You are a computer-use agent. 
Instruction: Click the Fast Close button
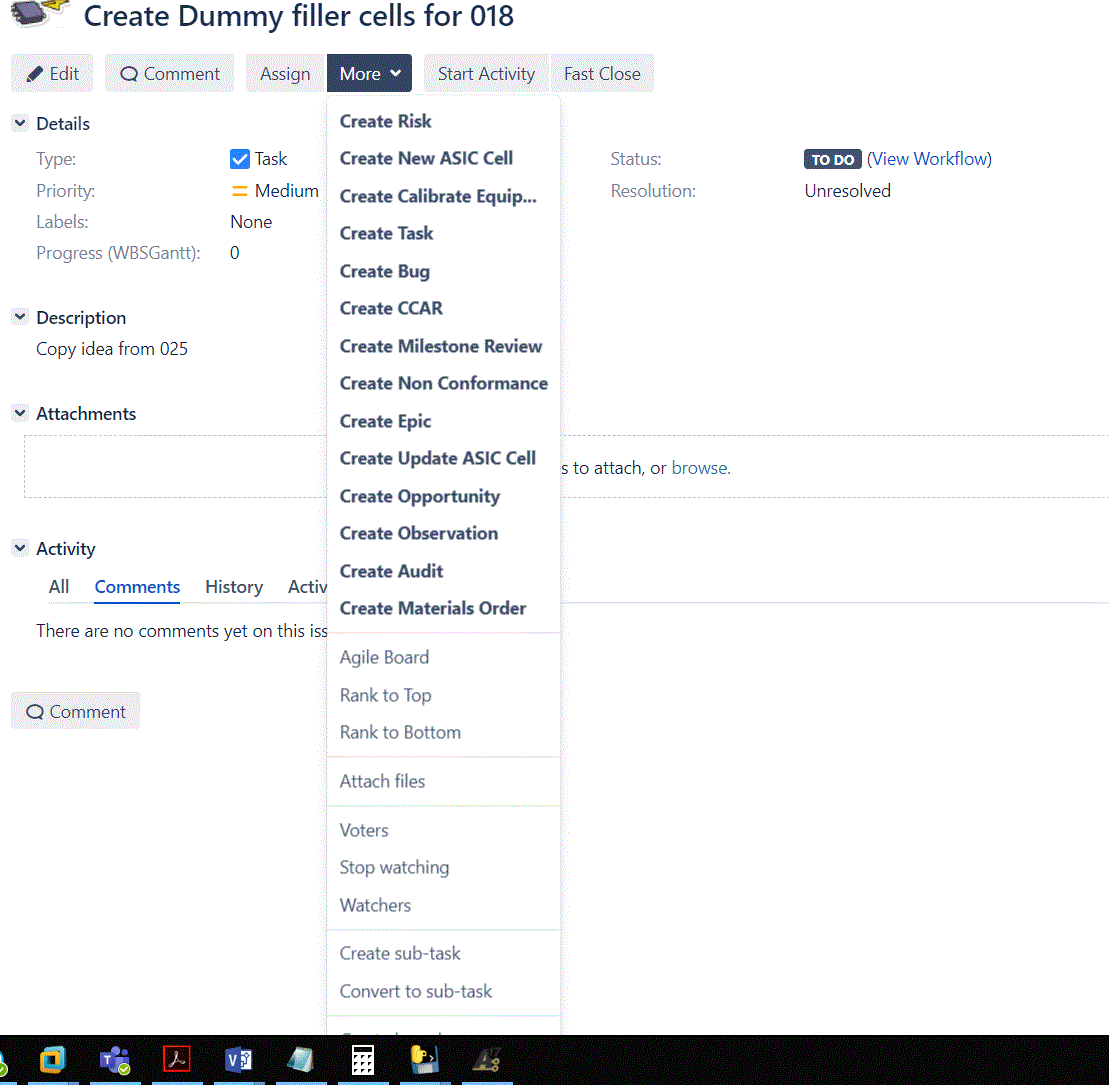[x=602, y=73]
